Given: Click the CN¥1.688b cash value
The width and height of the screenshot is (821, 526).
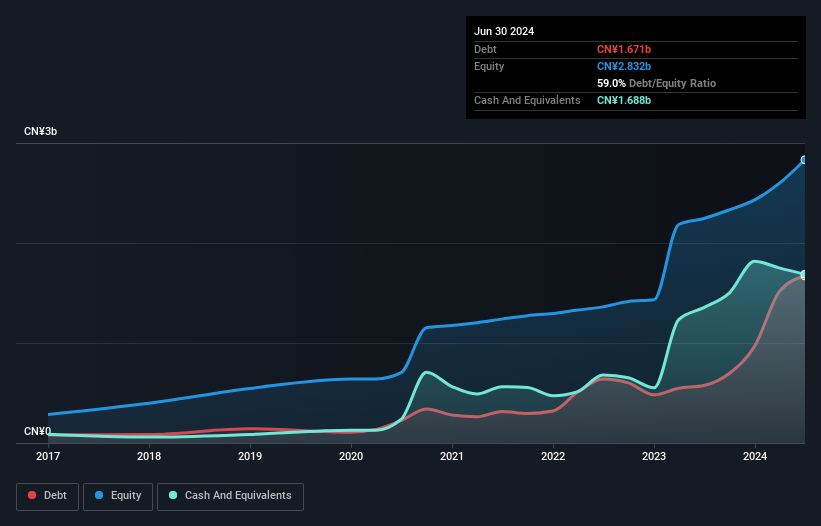Looking at the screenshot, I should 624,100.
